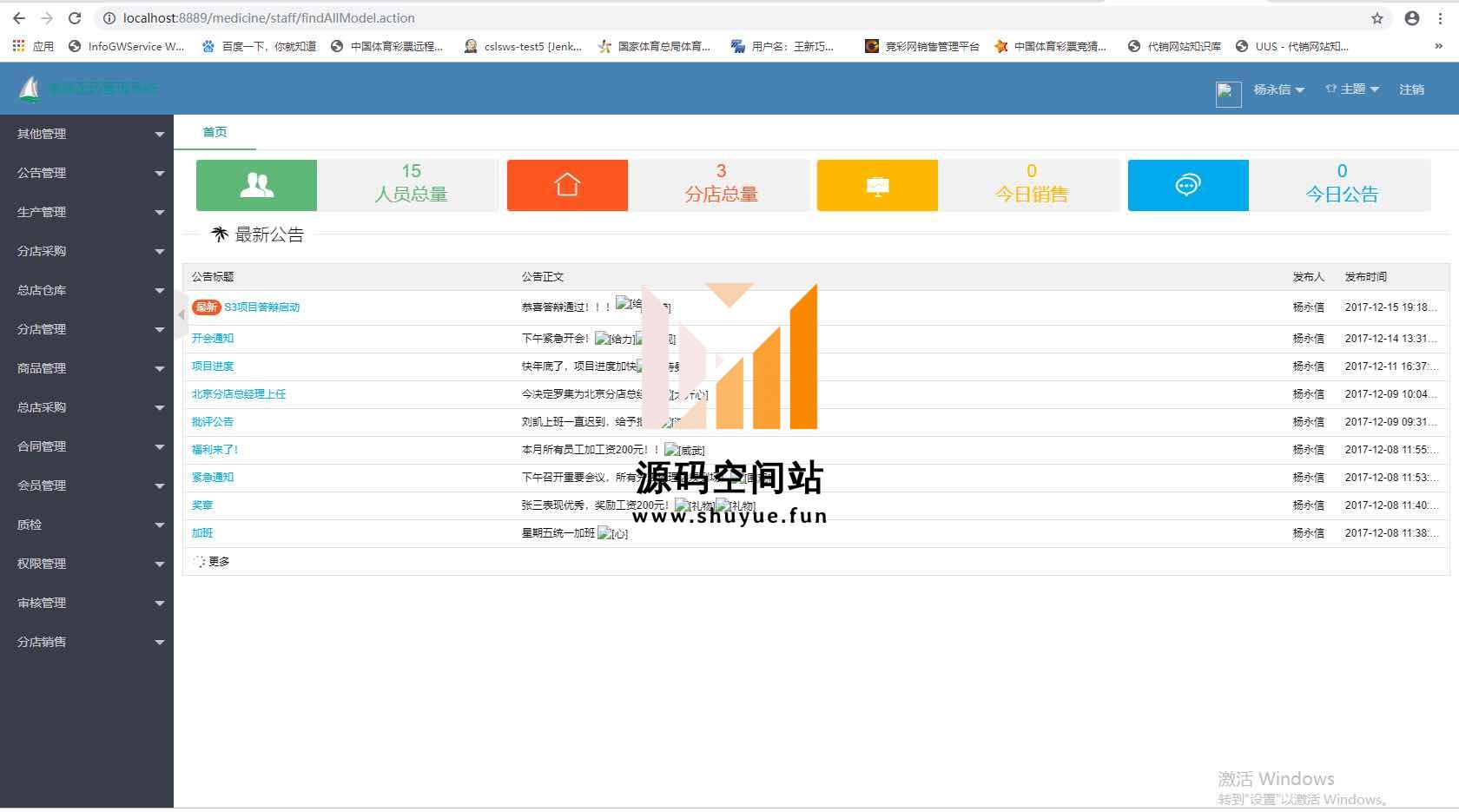Open the UUS 代销网站 bookmark
This screenshot has height=812, width=1459.
click(1292, 46)
